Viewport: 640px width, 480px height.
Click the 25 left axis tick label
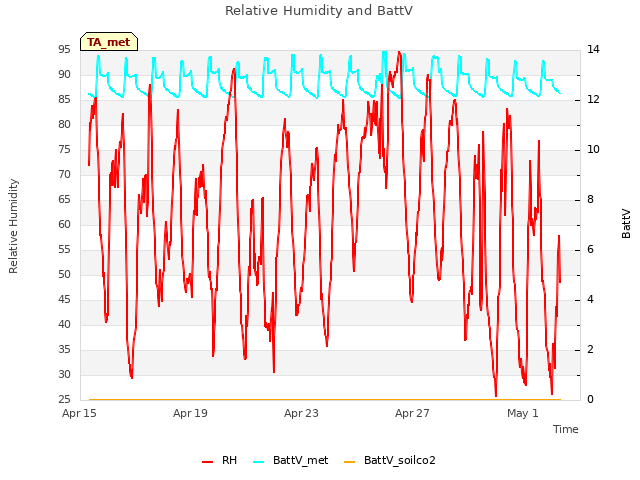point(64,399)
